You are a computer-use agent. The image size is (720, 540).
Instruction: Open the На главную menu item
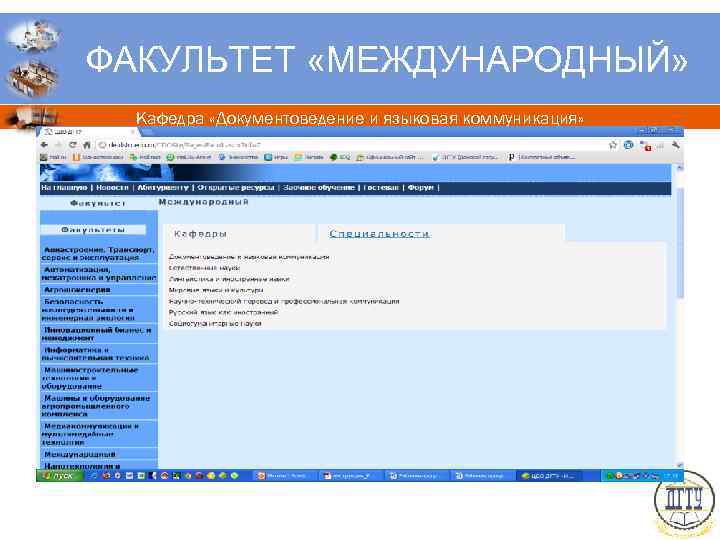coord(64,187)
